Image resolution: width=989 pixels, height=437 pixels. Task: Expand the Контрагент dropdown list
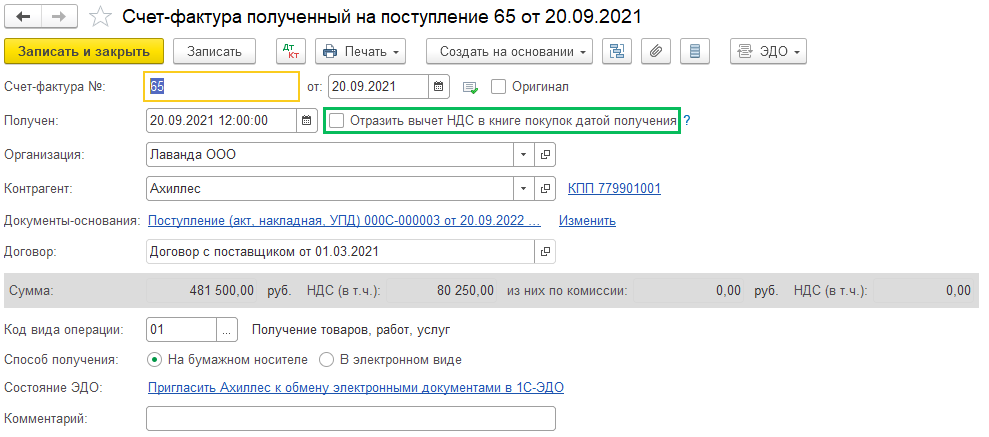[x=524, y=189]
